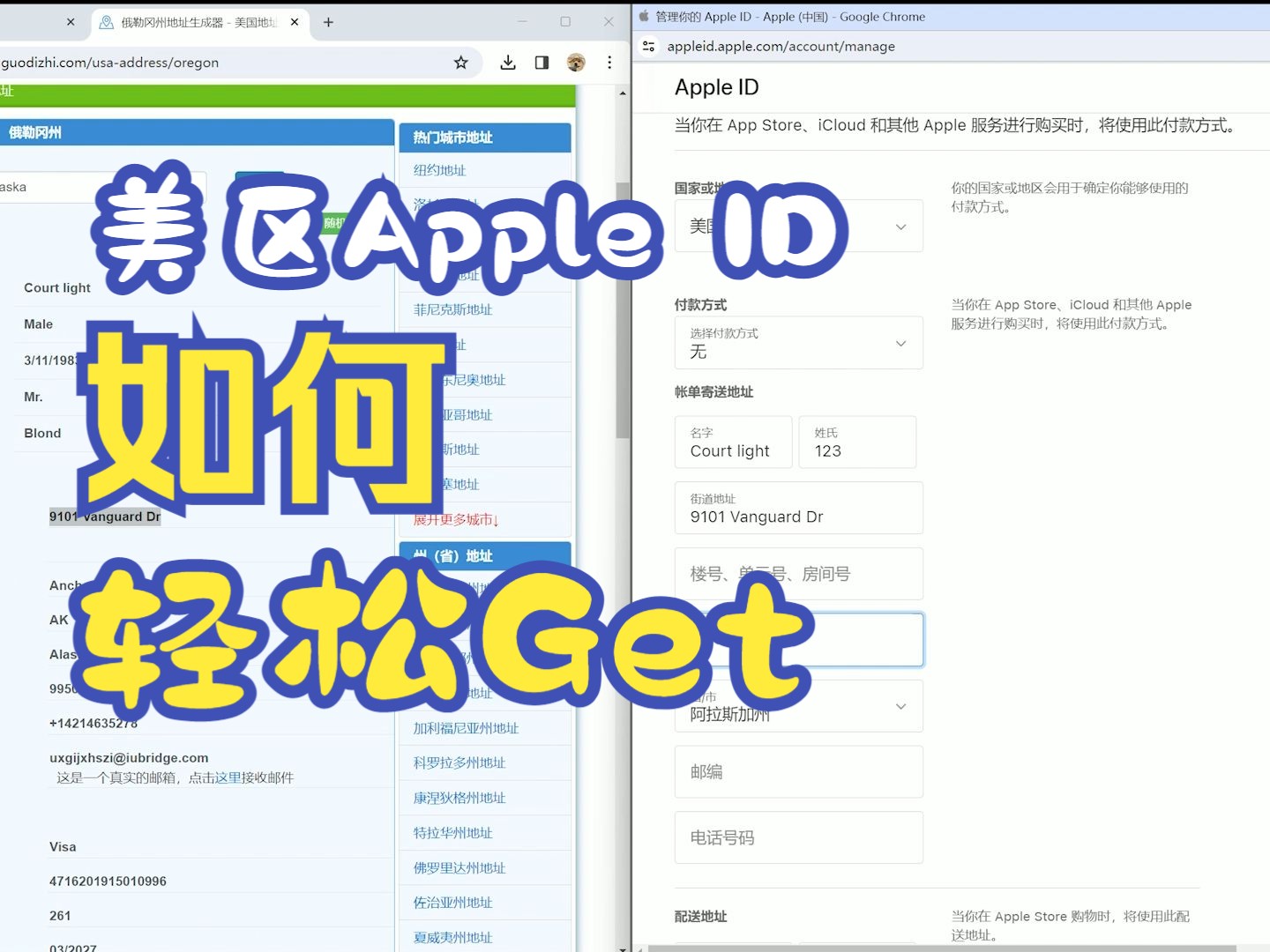Select the CVV value 261
Image resolution: width=1270 pixels, height=952 pixels.
pyautogui.click(x=60, y=916)
